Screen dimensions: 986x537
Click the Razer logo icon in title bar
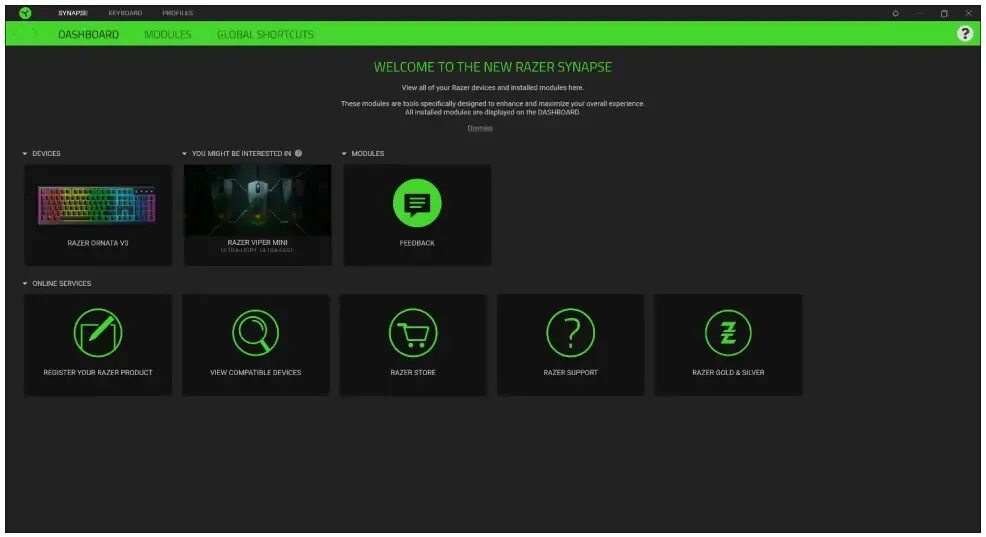(x=25, y=13)
